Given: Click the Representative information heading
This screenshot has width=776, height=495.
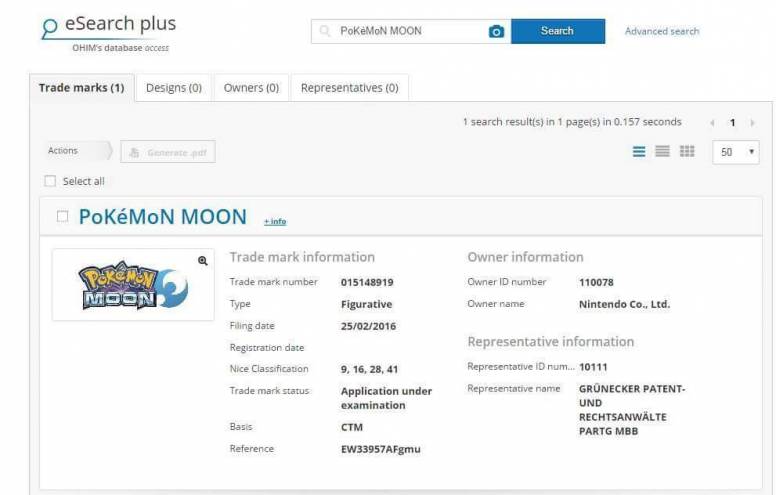Looking at the screenshot, I should pos(550,342).
